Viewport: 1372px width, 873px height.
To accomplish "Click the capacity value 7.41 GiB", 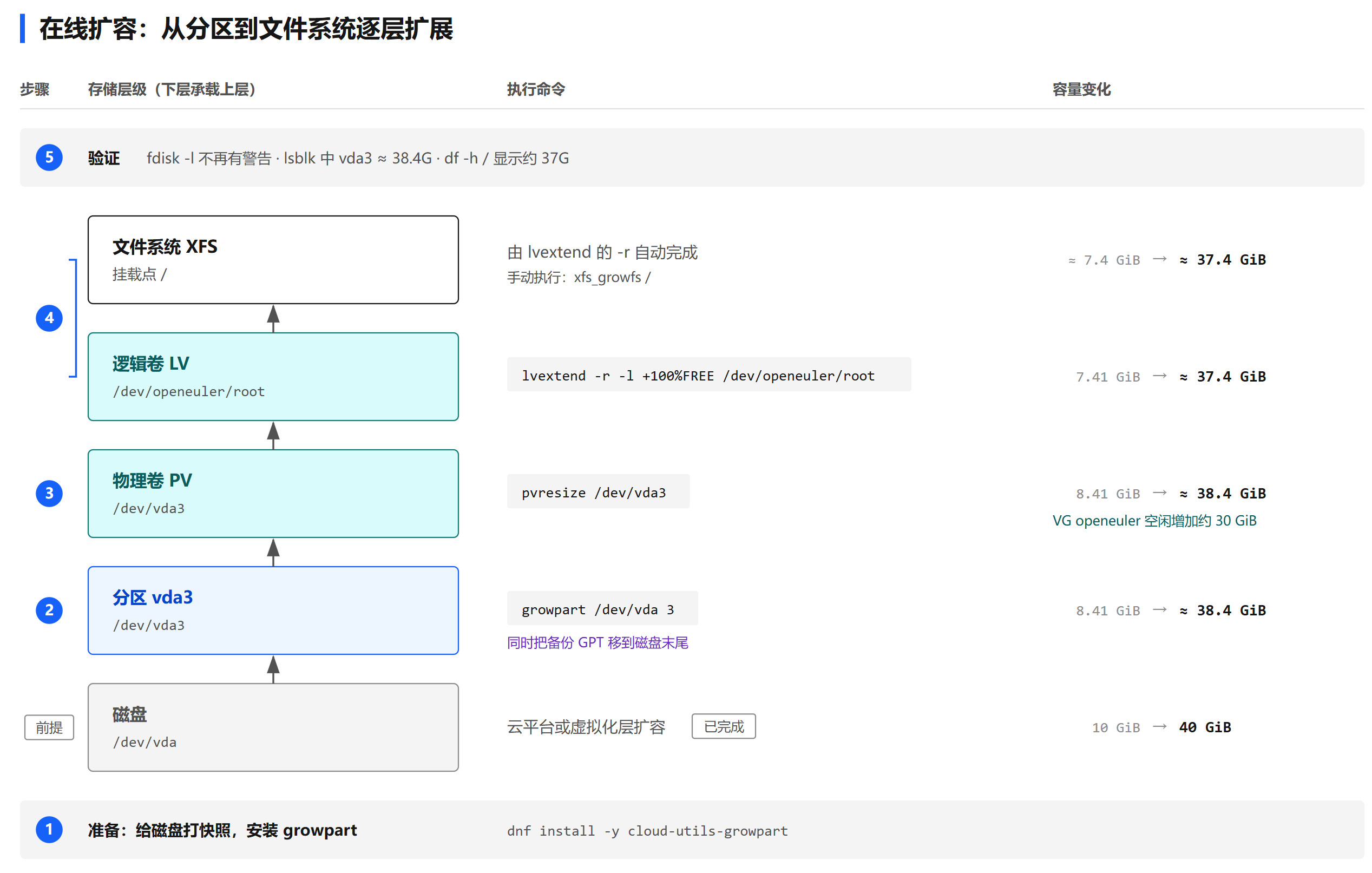I will tap(1108, 377).
